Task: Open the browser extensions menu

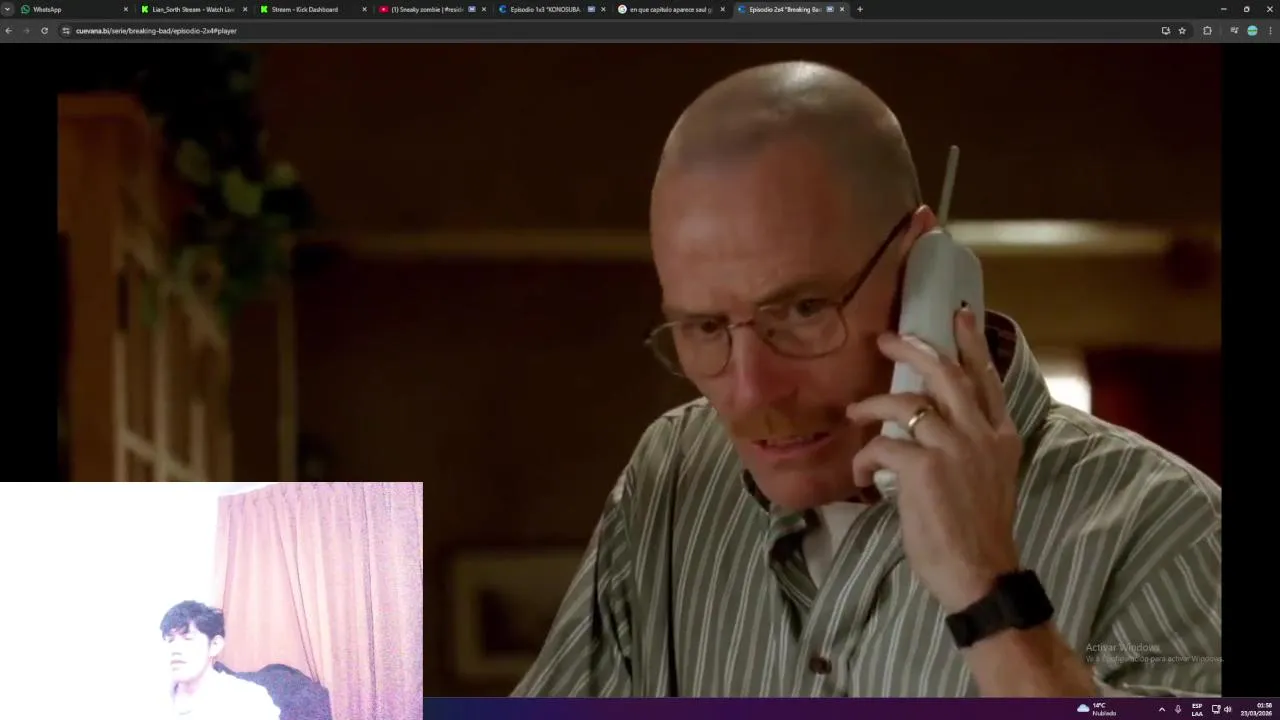Action: point(1207,31)
